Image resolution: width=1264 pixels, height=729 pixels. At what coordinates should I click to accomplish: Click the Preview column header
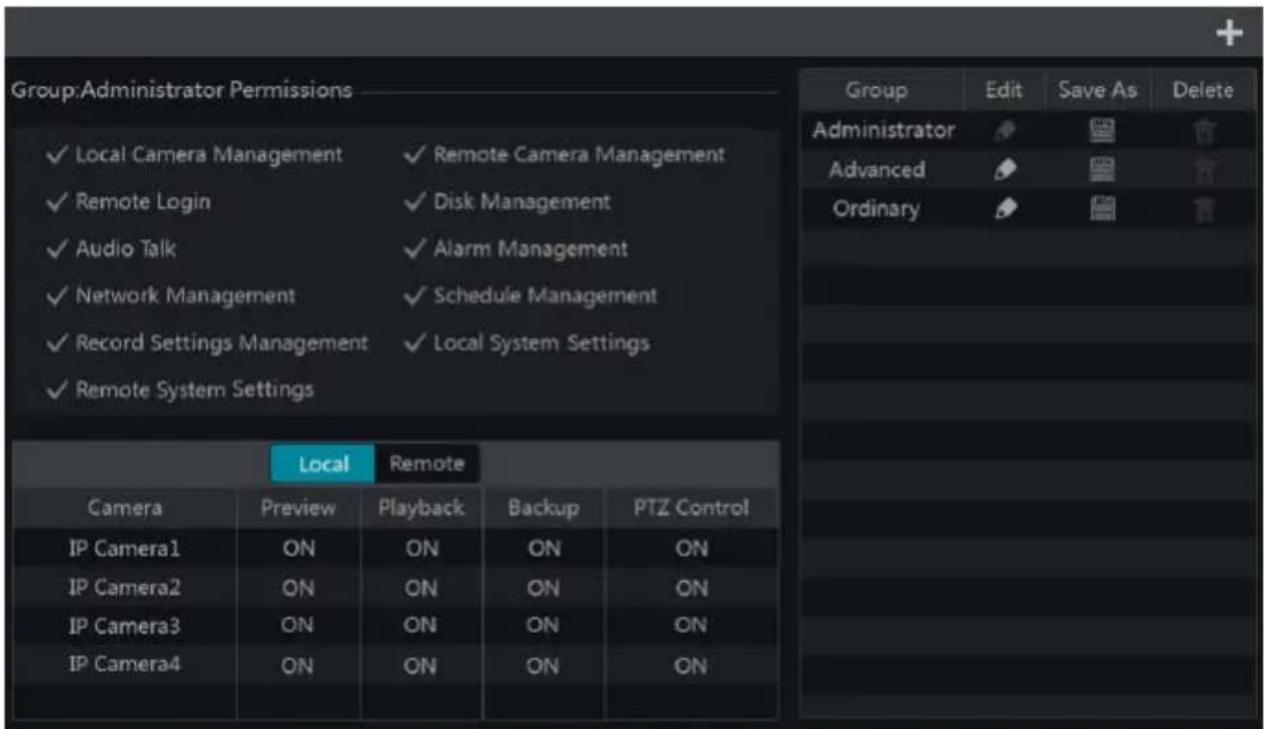[298, 508]
